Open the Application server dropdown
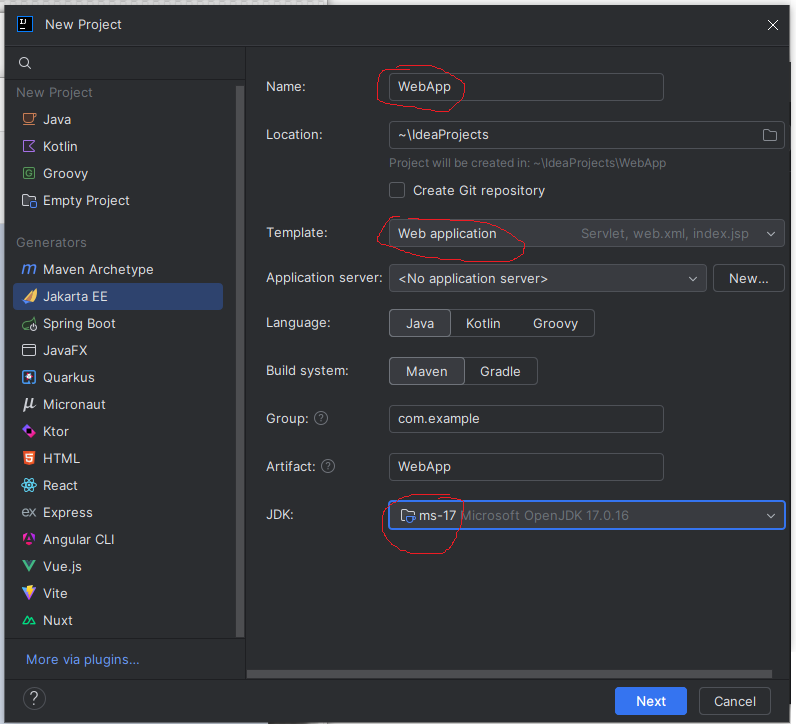 click(x=547, y=279)
